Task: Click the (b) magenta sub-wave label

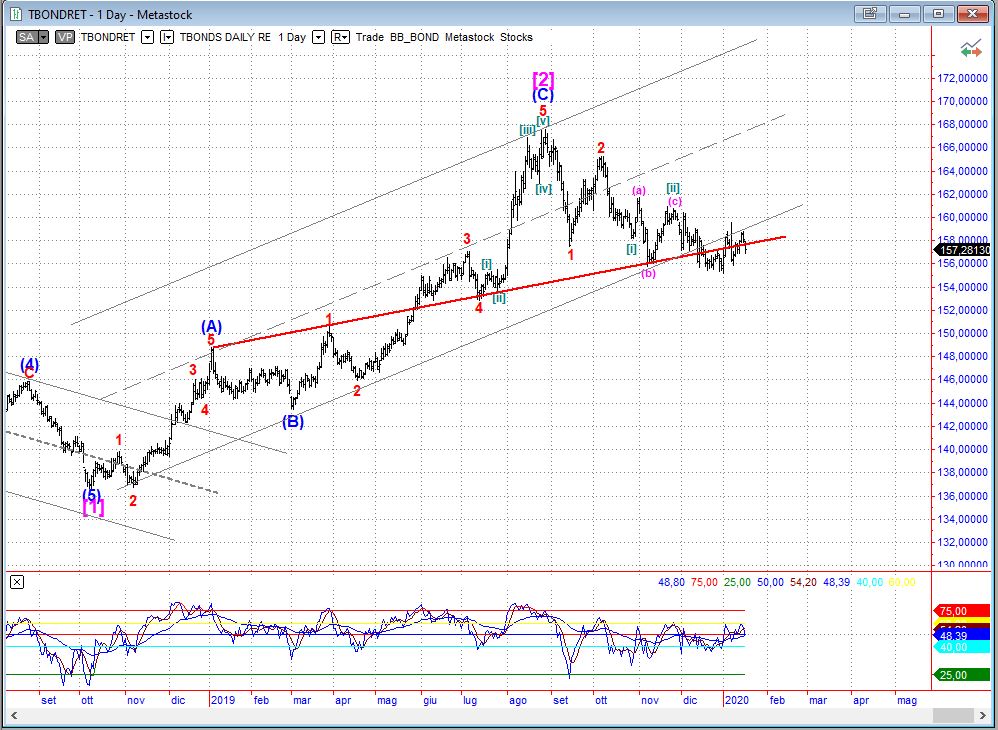Action: pyautogui.click(x=648, y=274)
